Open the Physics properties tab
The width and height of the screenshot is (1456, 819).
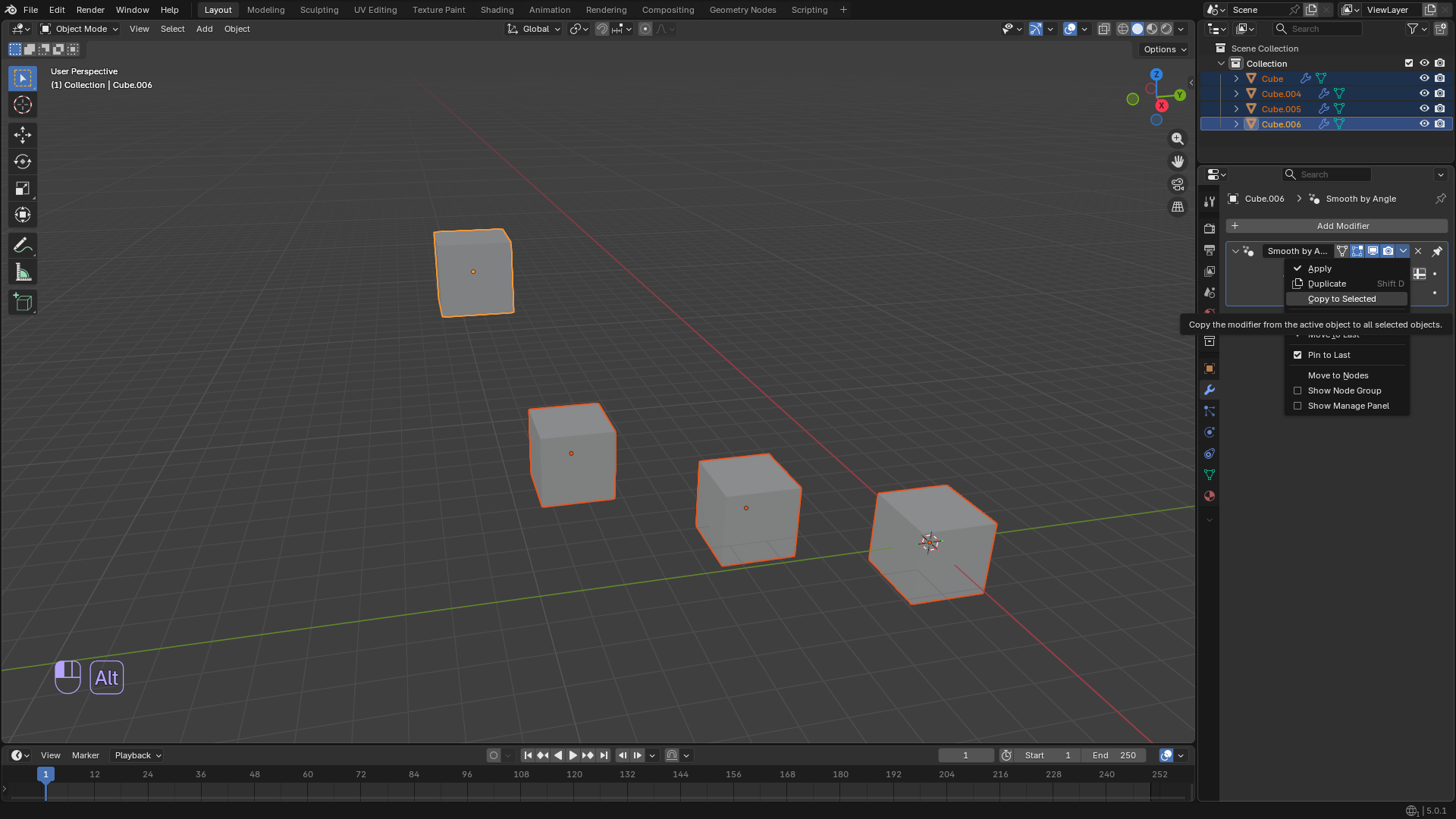click(1210, 432)
